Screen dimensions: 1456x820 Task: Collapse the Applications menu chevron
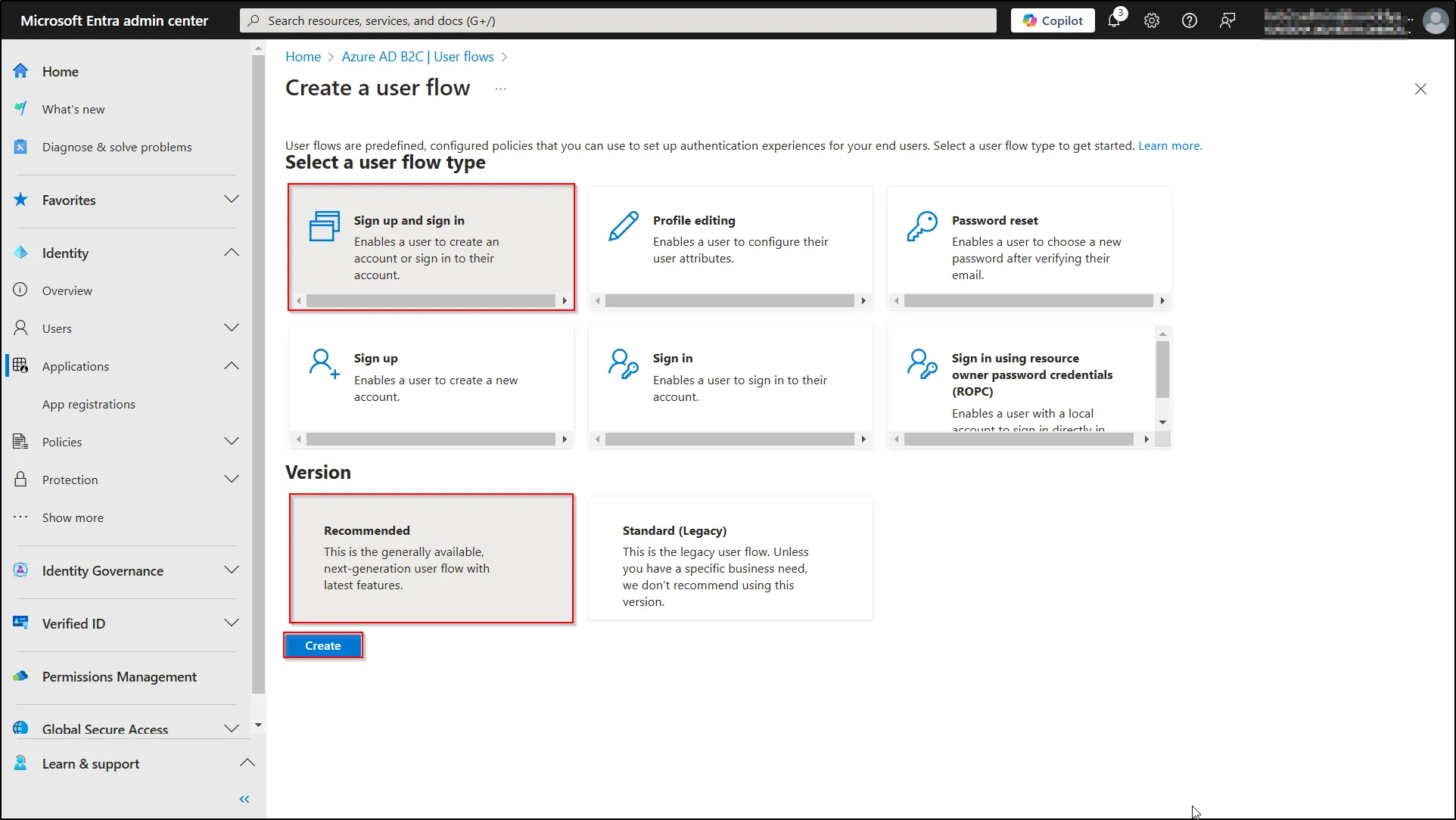coord(232,365)
